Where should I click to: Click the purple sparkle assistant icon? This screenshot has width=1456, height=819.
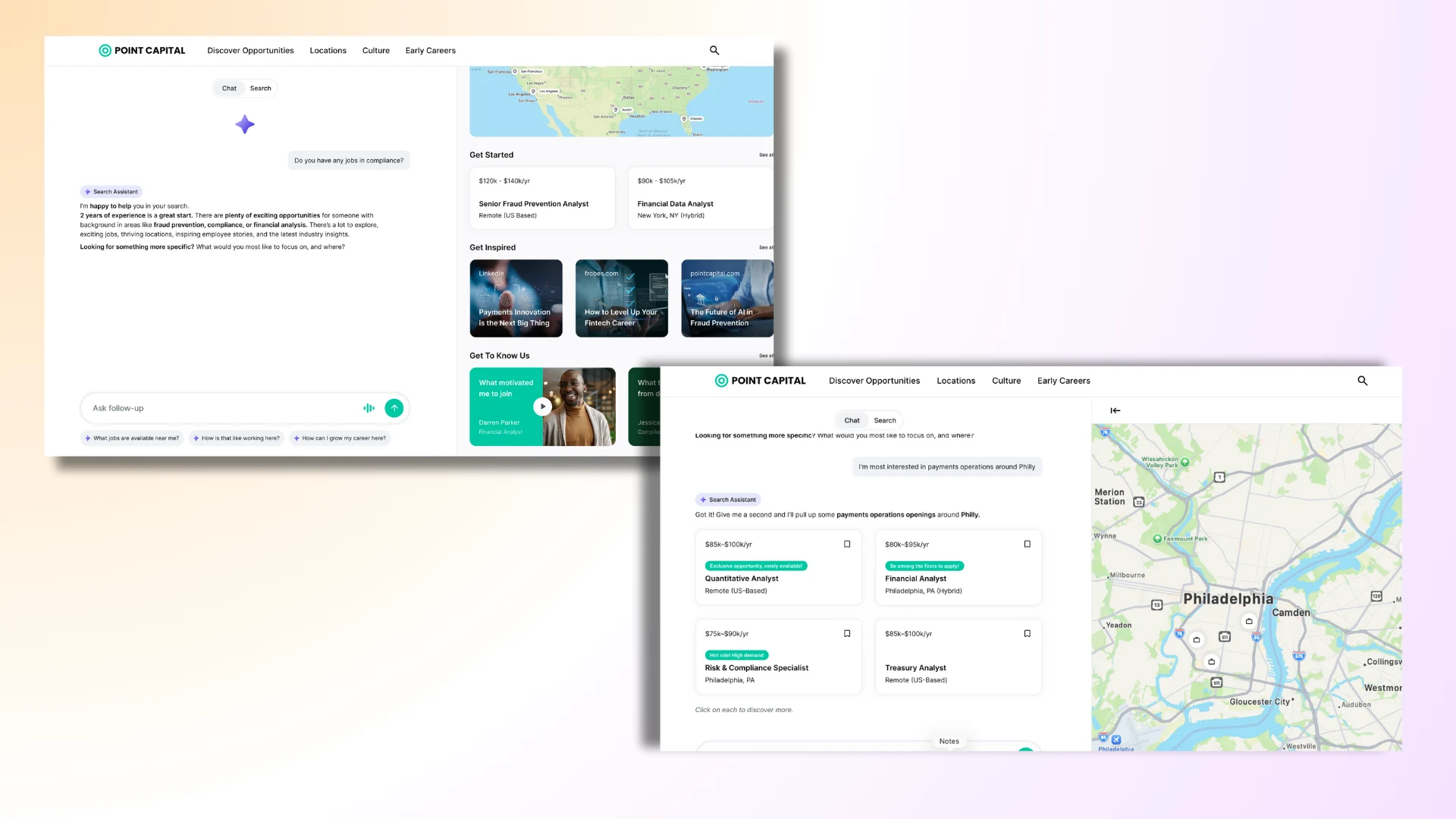pyautogui.click(x=244, y=124)
